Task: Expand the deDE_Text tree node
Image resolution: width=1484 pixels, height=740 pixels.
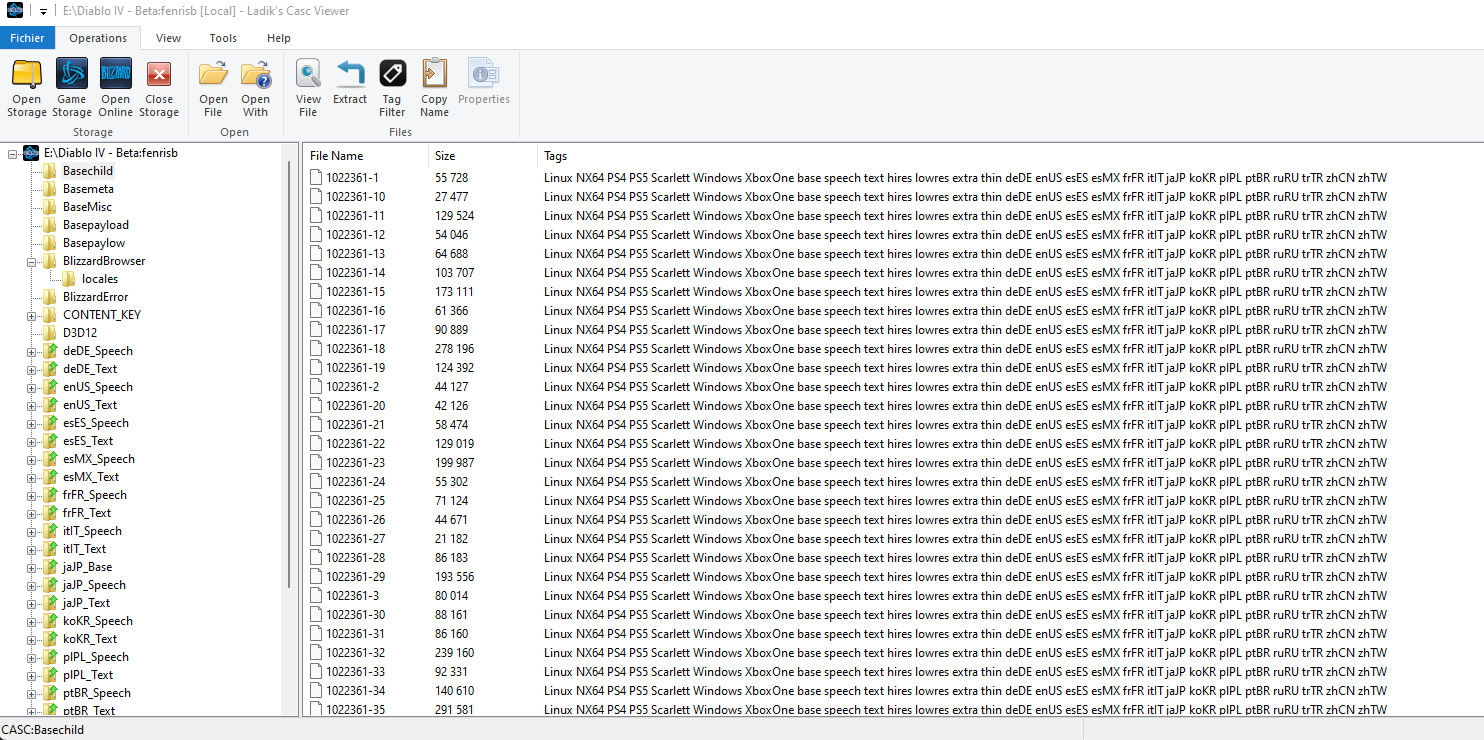Action: coord(31,369)
